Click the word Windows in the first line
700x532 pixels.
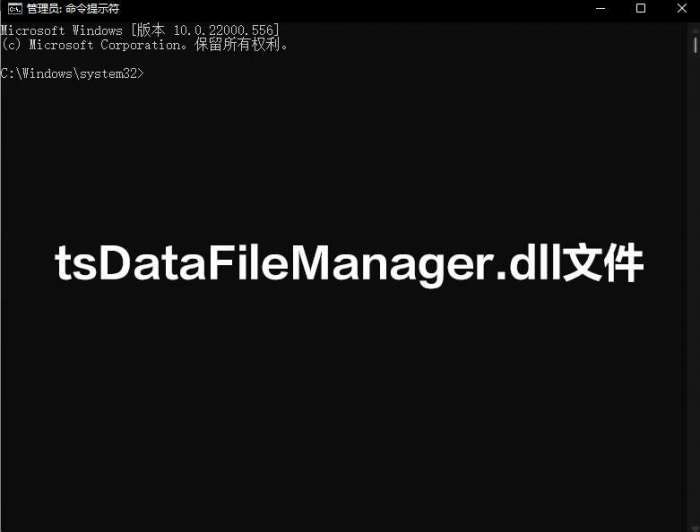pyautogui.click(x=97, y=30)
